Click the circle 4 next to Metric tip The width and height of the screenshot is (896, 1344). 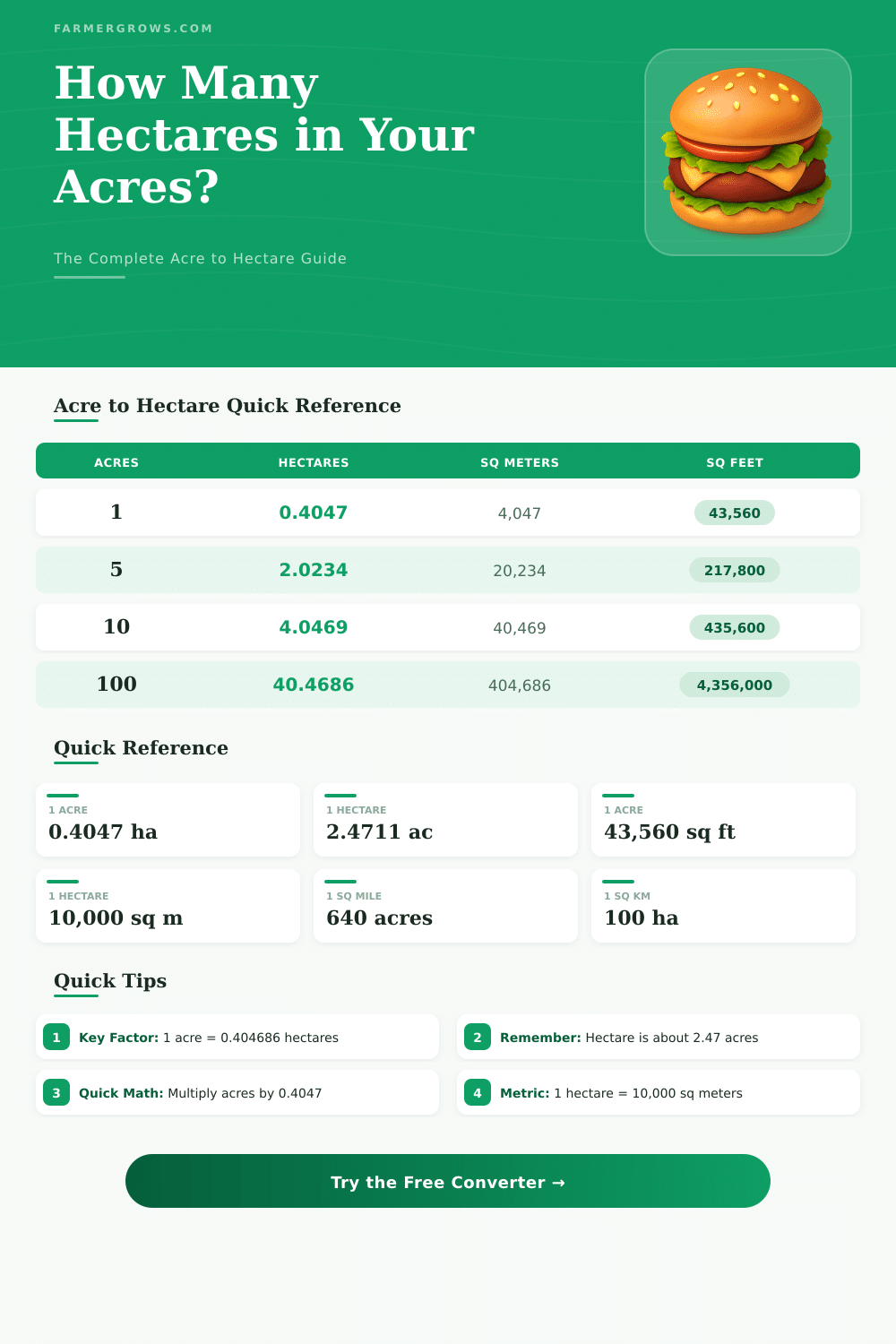(x=478, y=1092)
